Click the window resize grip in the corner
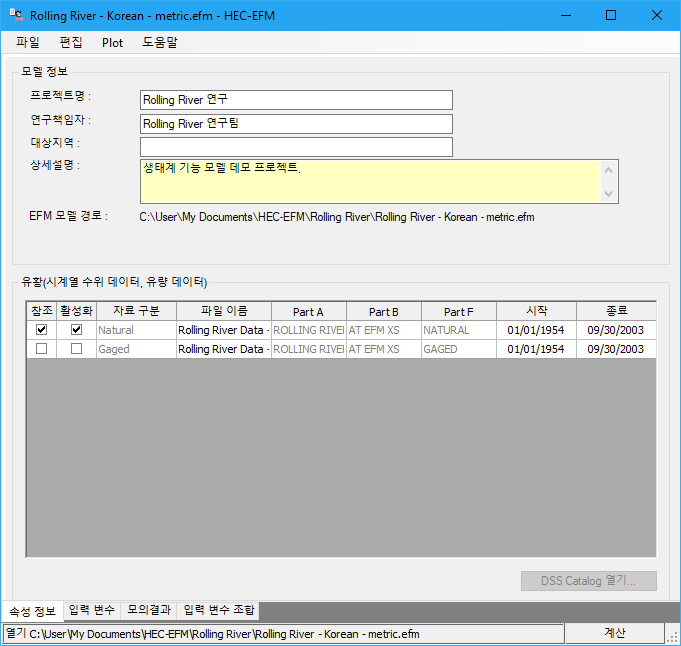 tap(673, 637)
